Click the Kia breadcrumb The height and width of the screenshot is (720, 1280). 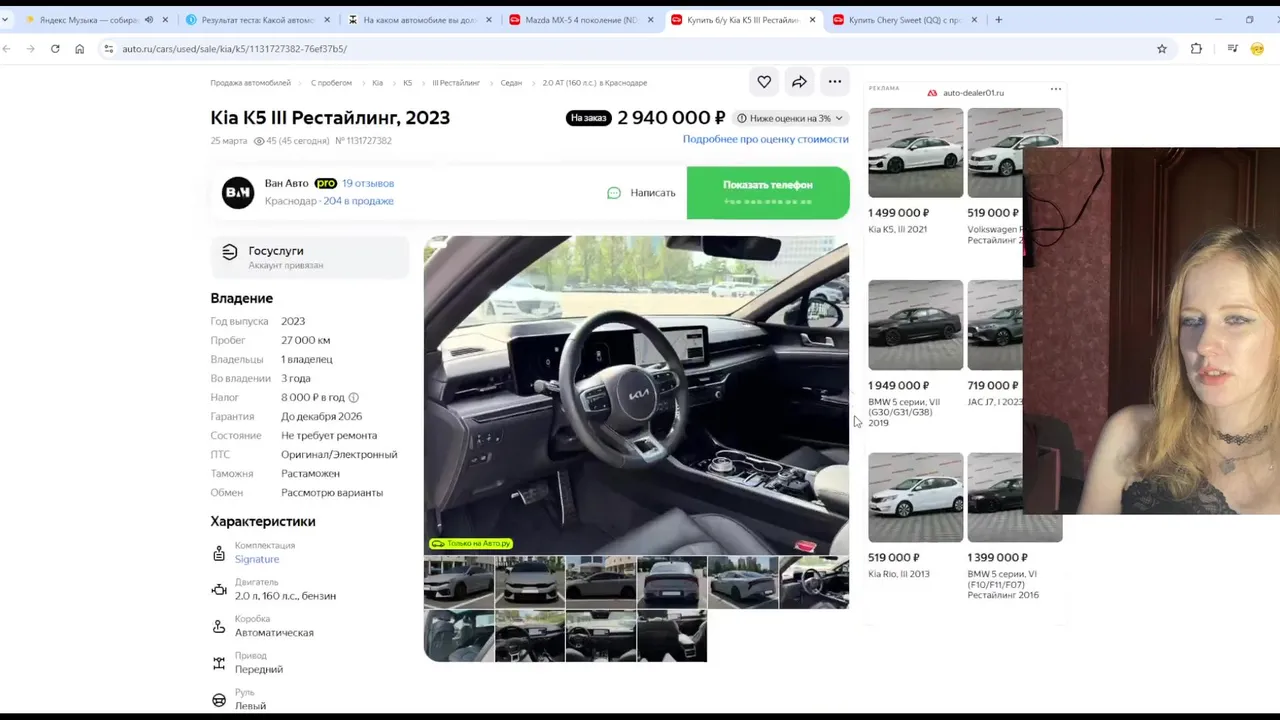pos(378,83)
